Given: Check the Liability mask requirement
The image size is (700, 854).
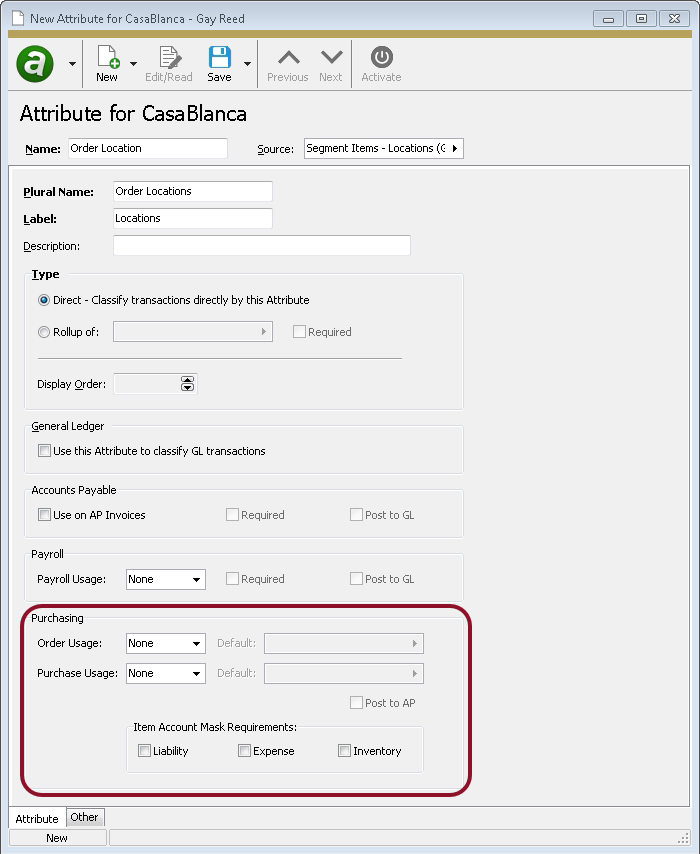Looking at the screenshot, I should coord(144,750).
